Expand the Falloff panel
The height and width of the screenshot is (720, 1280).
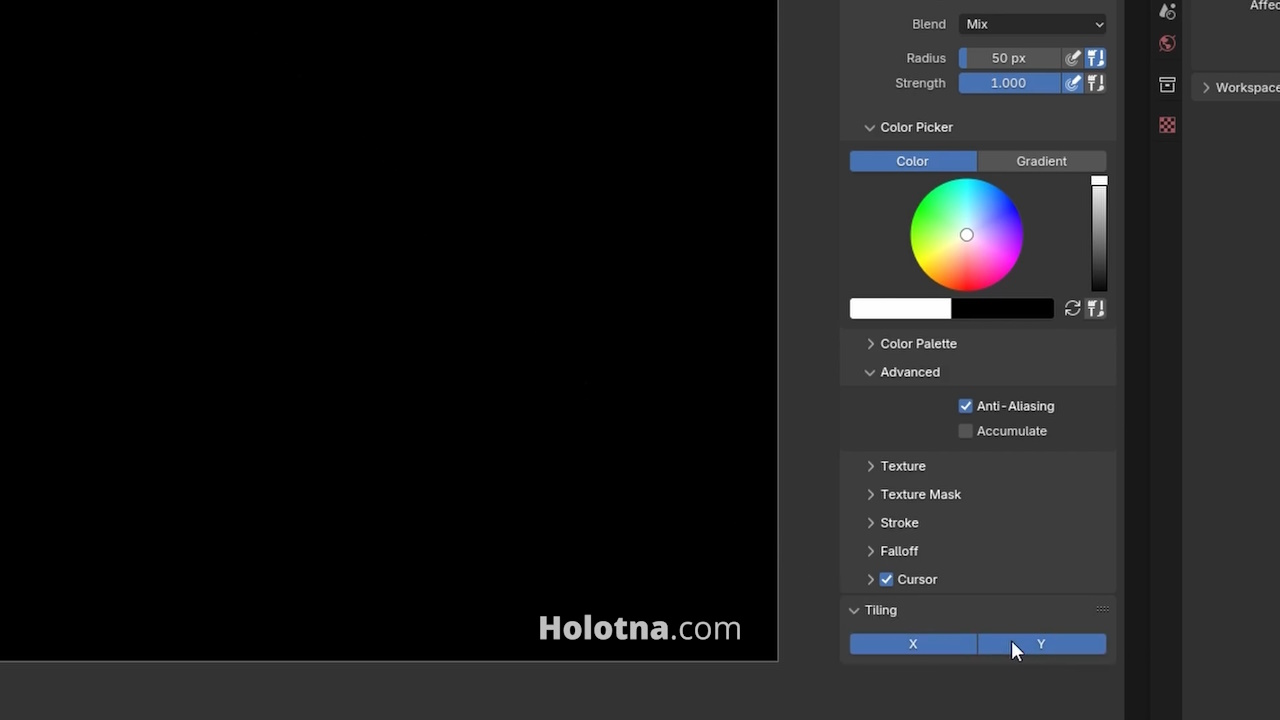point(870,551)
